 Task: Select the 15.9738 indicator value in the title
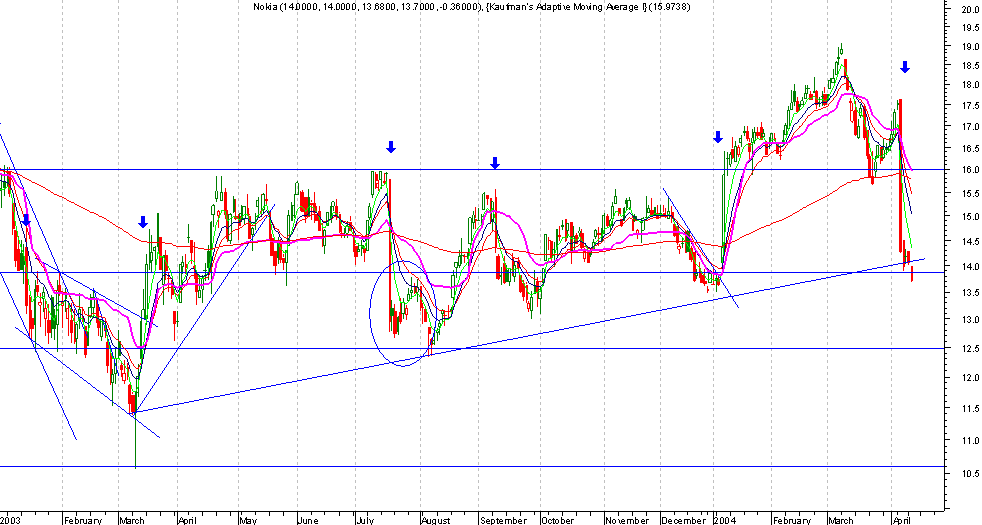[x=670, y=7]
